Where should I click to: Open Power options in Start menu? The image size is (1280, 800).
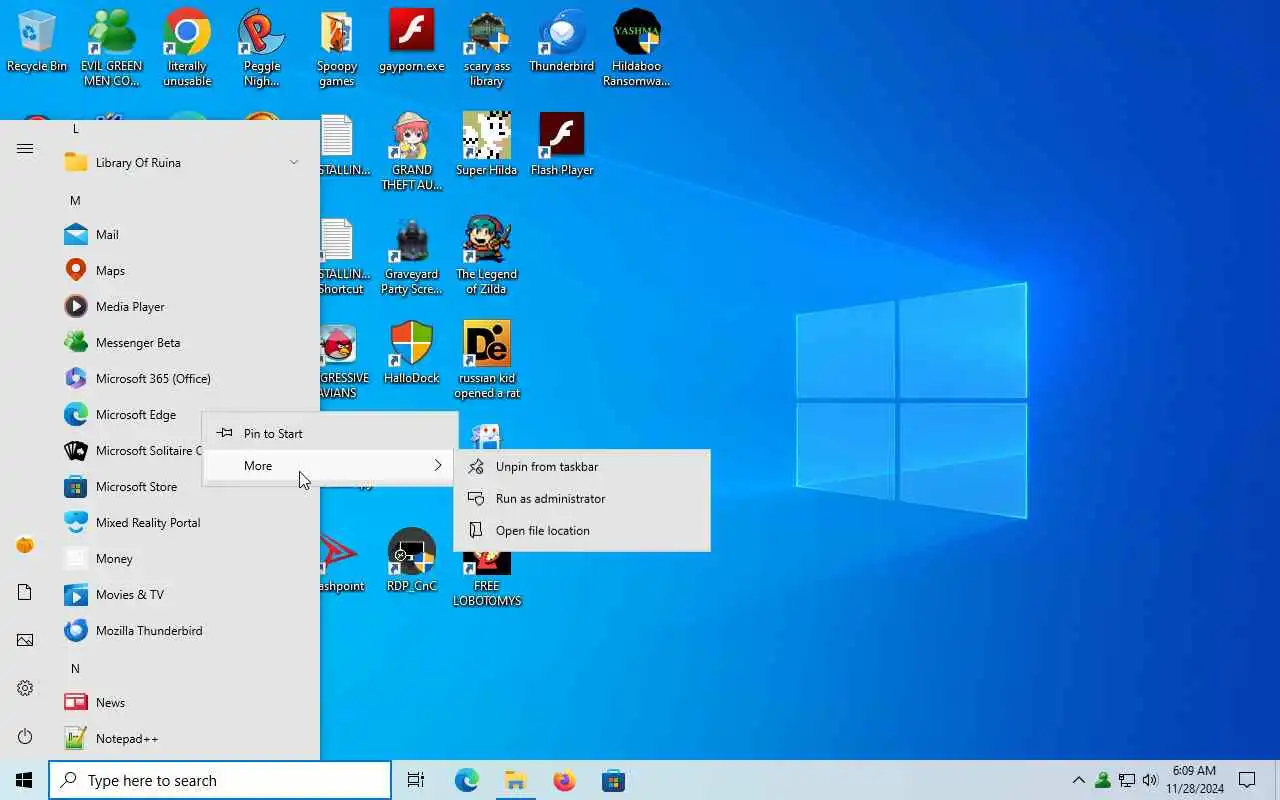pos(25,736)
